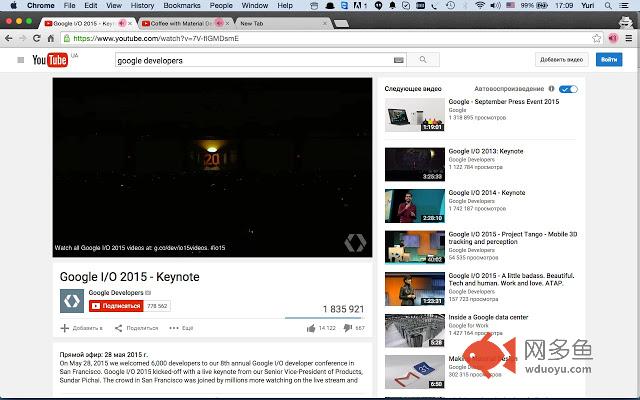Click the video player area
The width and height of the screenshot is (640, 400).
click(212, 167)
